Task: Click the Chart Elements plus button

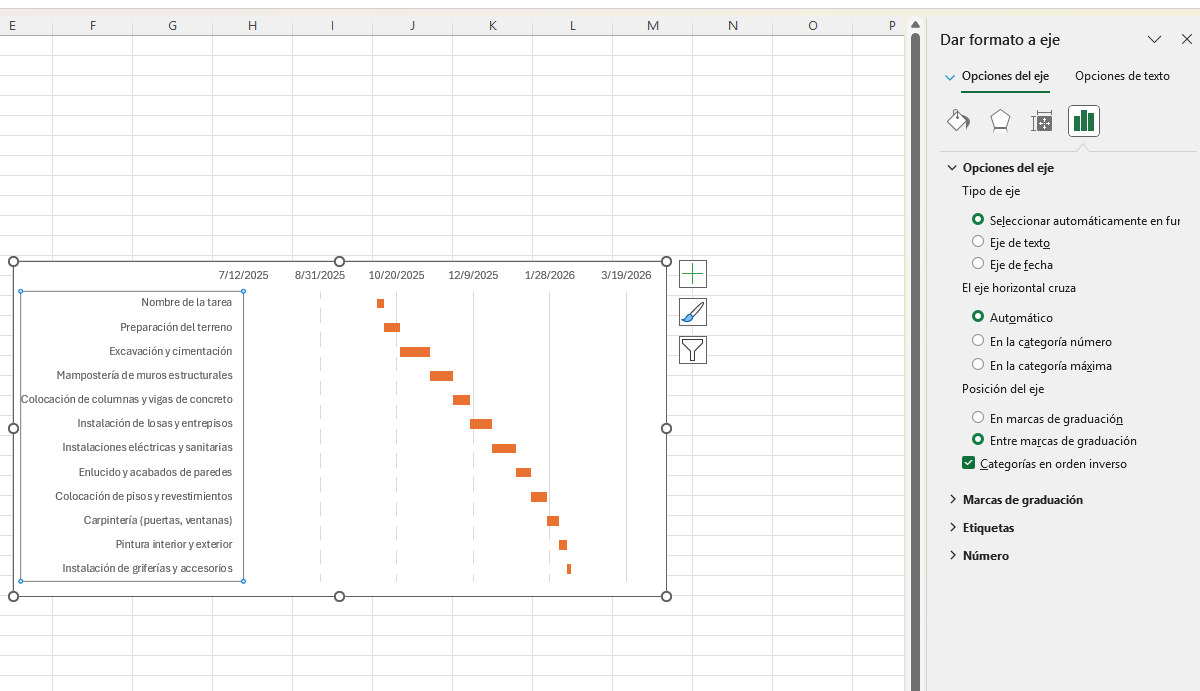Action: 693,274
